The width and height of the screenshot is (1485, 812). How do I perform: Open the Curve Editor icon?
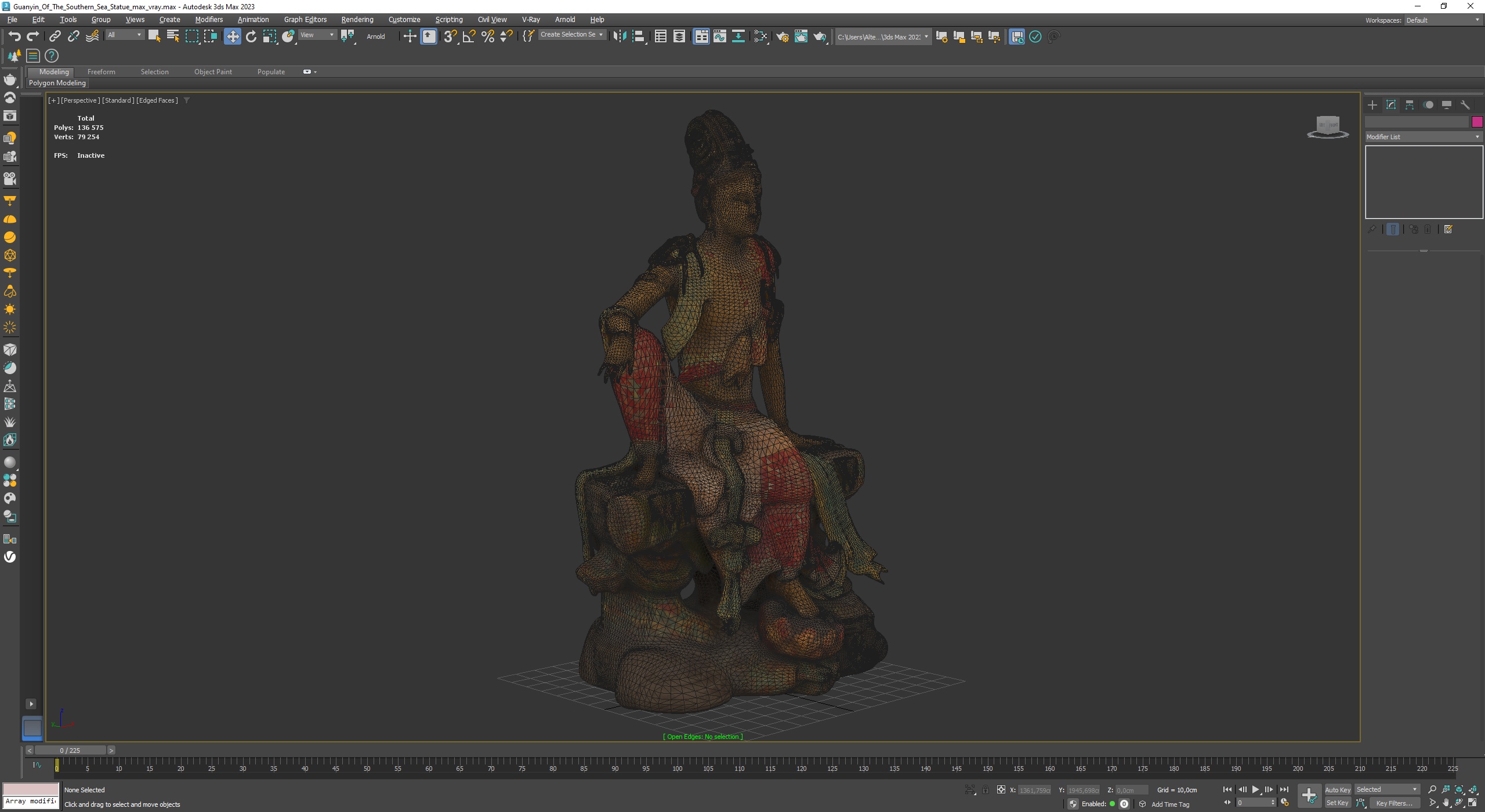pos(719,37)
